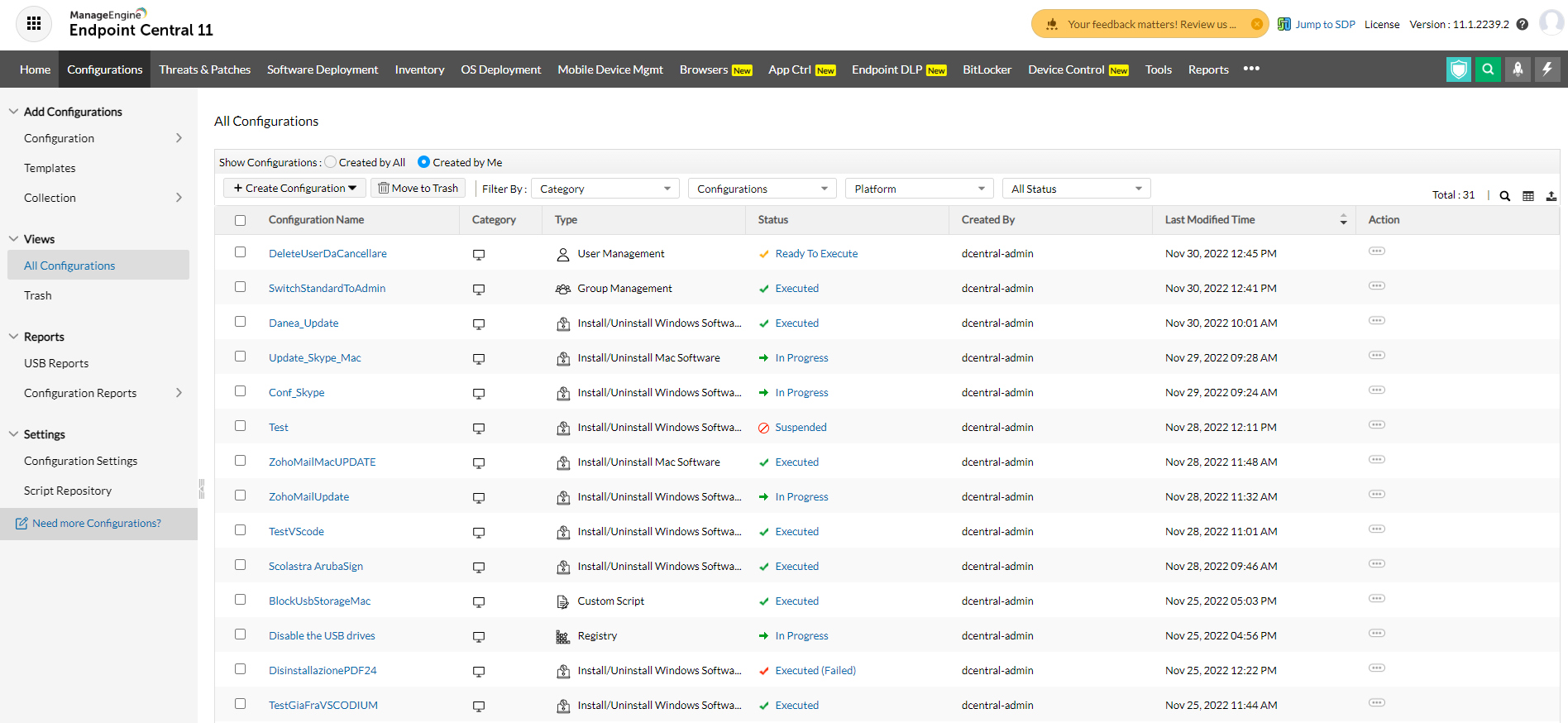1568x723 pixels.
Task: Click the shield icon in top navbar
Action: 1458,69
